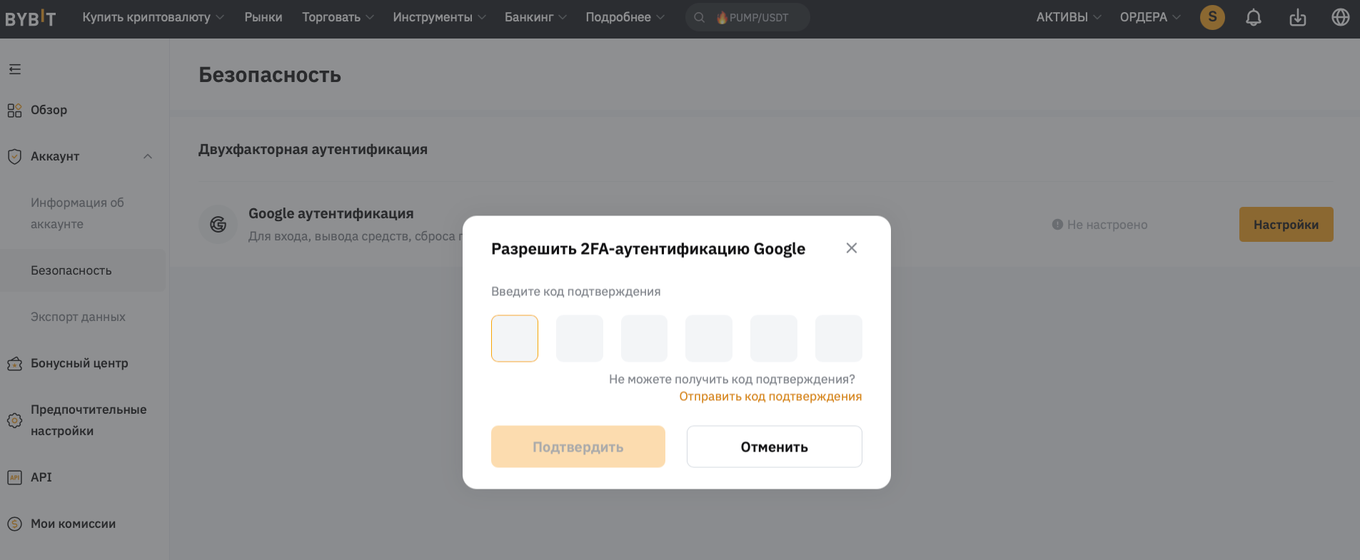Viewport: 1360px width, 560px height.
Task: Open Предпочтительные настройки in the sidebar
Action: pyautogui.click(x=88, y=420)
